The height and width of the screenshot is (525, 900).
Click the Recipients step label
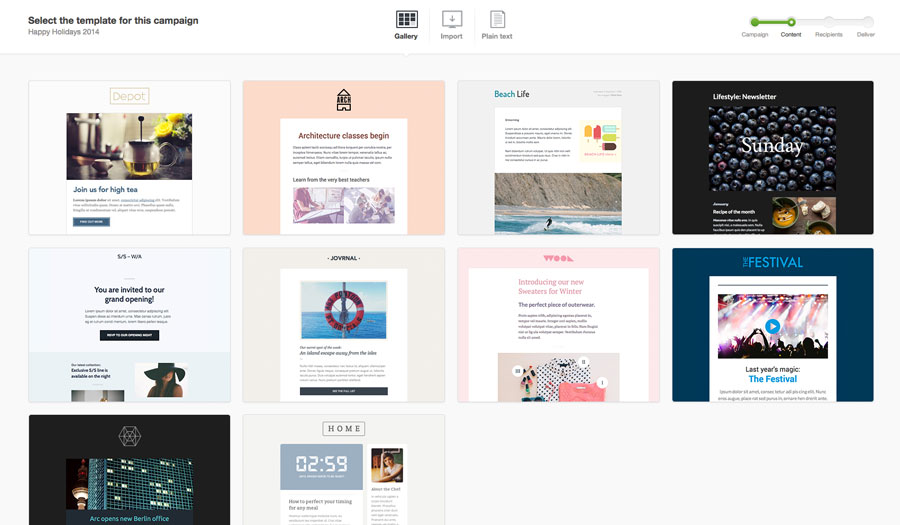[x=829, y=35]
